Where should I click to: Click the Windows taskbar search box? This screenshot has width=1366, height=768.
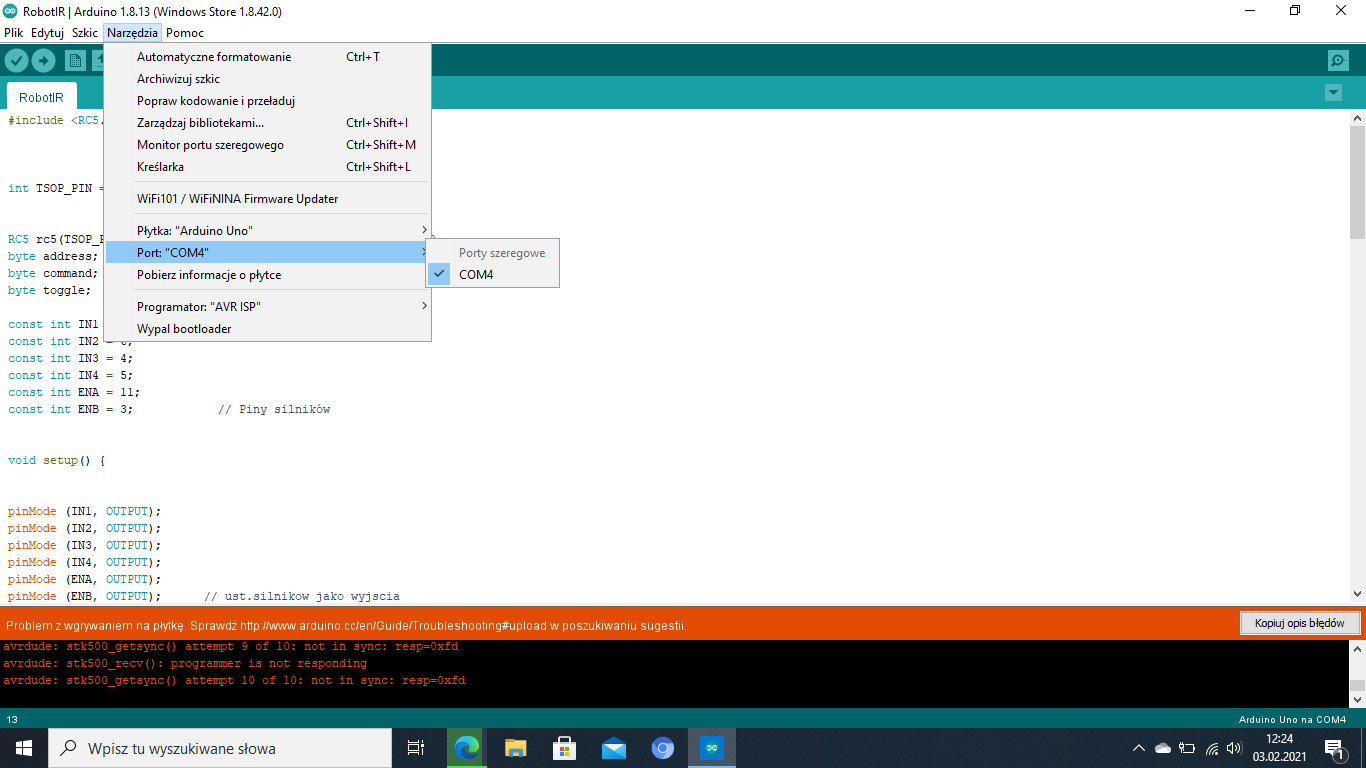220,748
